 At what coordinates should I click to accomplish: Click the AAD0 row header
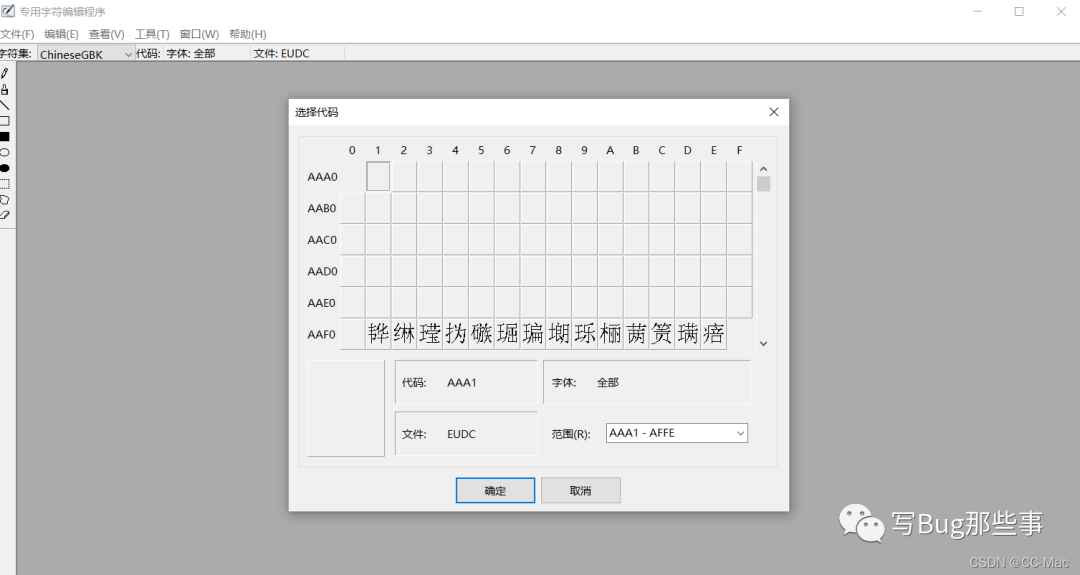pos(322,271)
